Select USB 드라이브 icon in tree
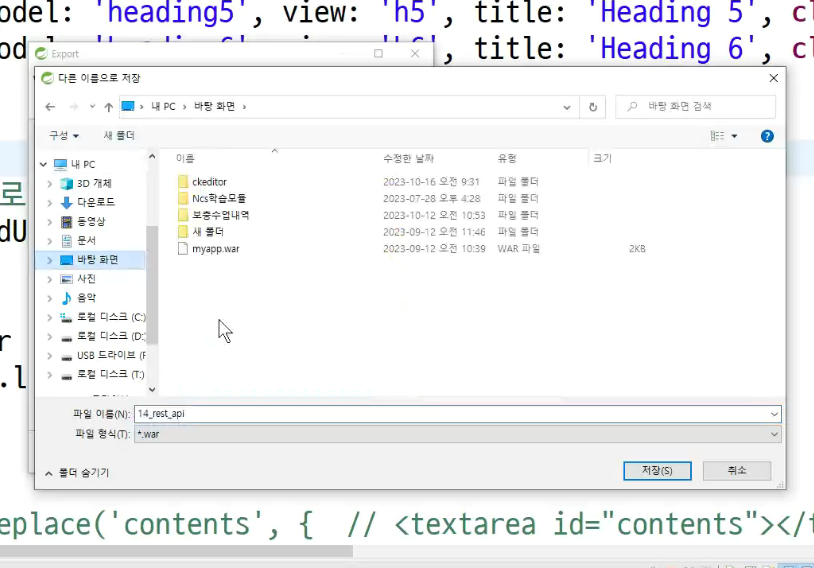Viewport: 814px width, 568px height. coord(66,357)
